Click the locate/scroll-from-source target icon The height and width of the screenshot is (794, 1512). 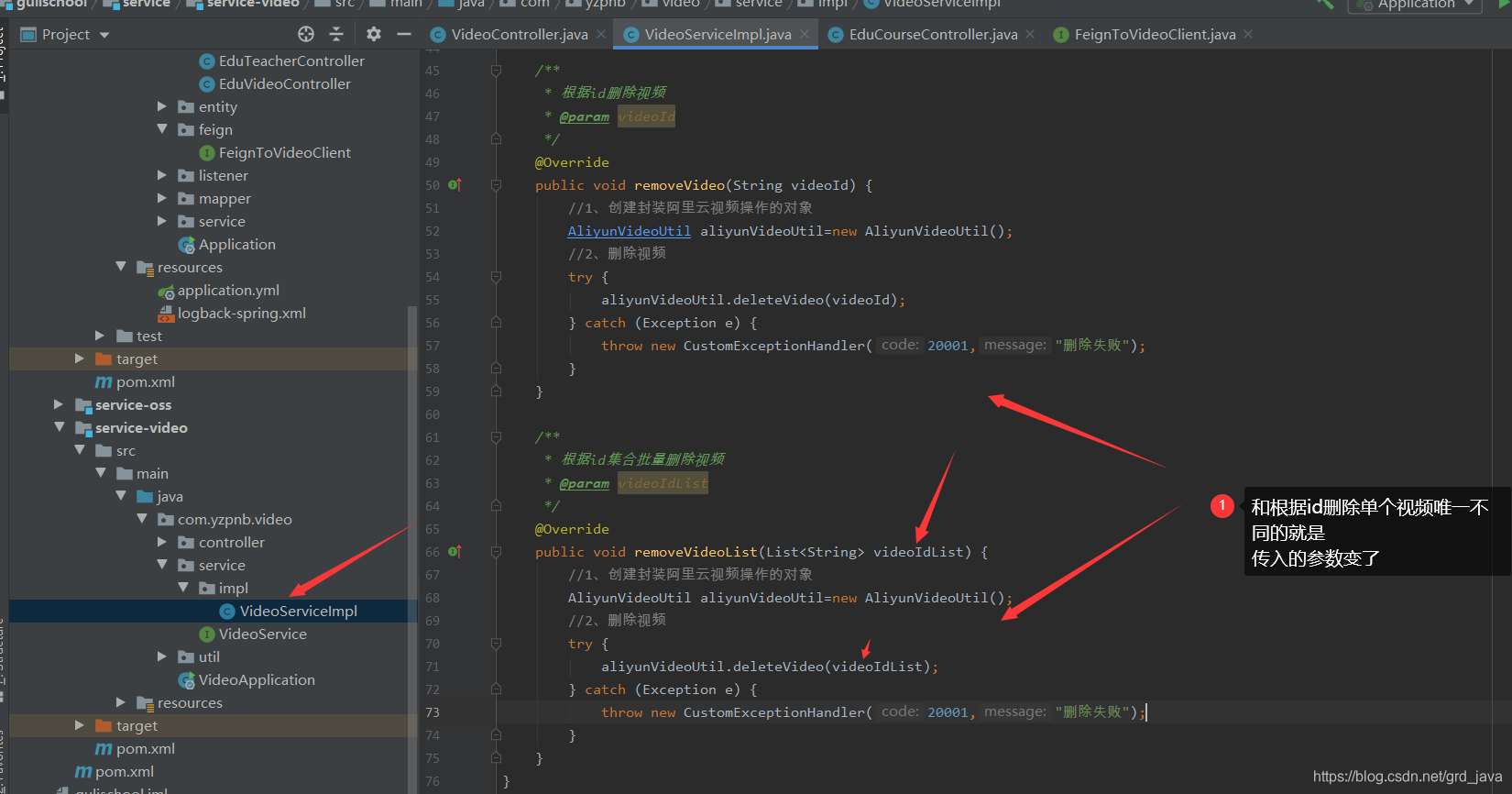tap(306, 34)
